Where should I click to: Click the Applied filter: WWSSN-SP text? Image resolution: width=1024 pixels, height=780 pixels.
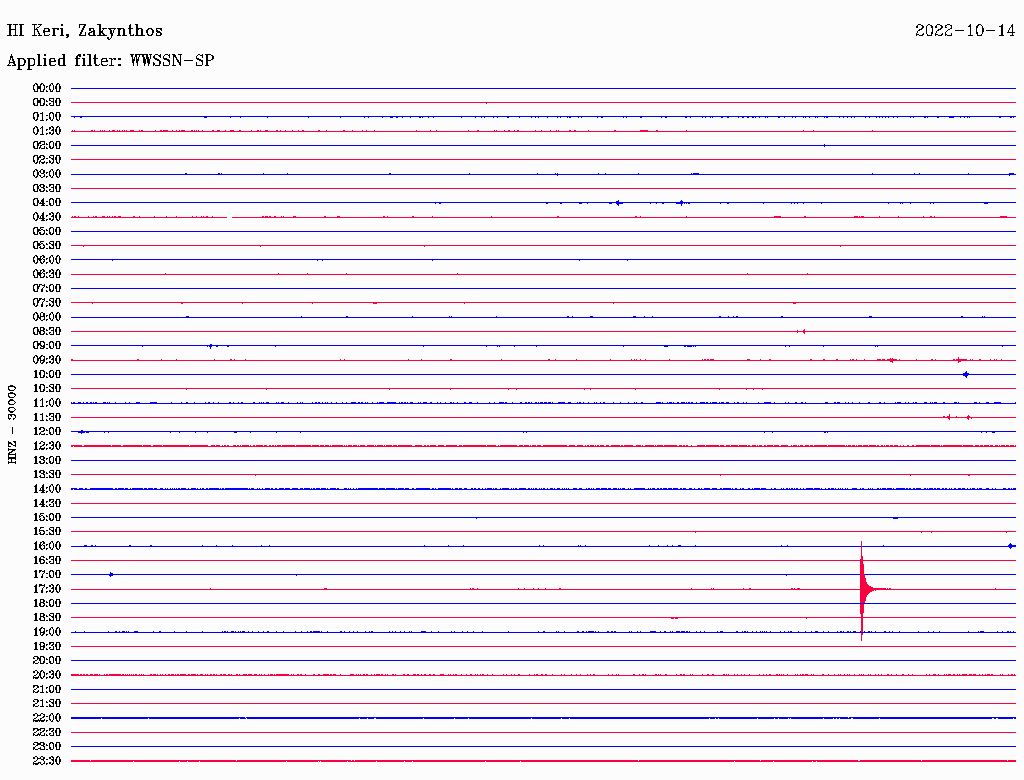point(110,61)
